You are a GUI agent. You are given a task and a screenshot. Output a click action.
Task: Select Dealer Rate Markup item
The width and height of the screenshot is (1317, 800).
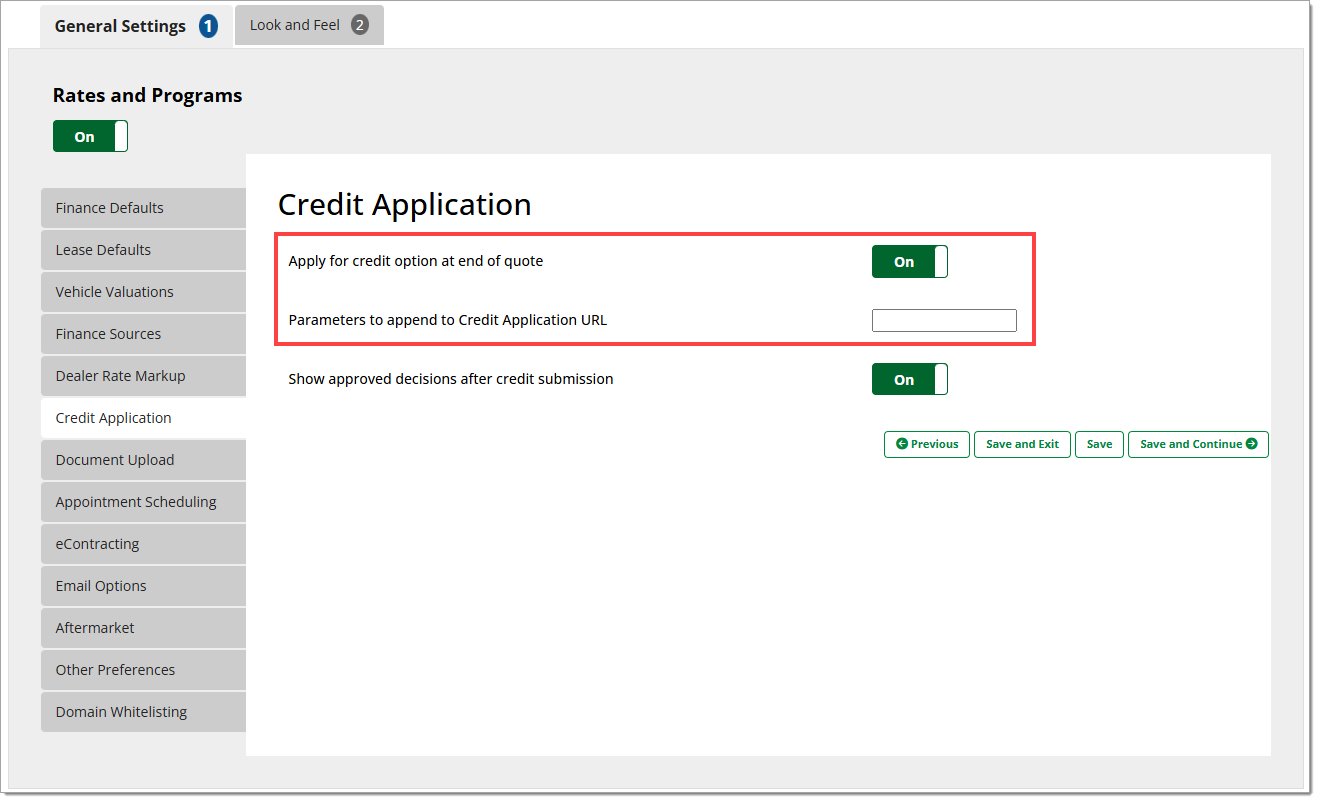(143, 376)
